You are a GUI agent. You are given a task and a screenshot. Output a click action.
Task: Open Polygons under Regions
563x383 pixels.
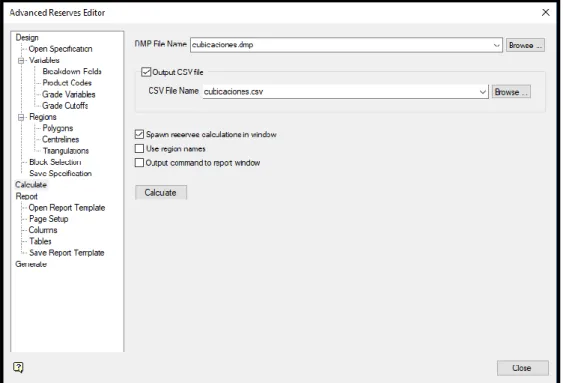click(x=57, y=128)
